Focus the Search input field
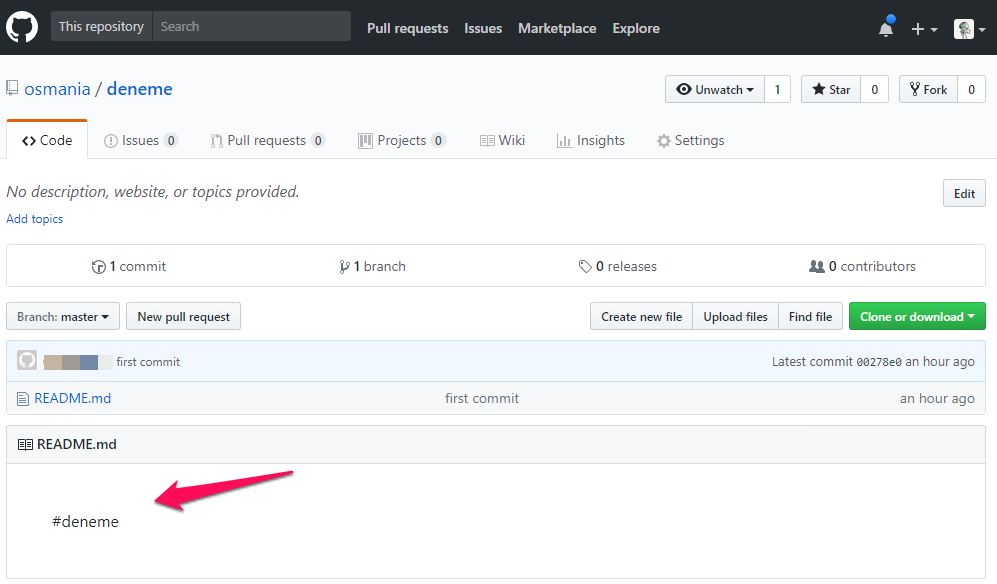The image size is (997, 584). [x=252, y=27]
